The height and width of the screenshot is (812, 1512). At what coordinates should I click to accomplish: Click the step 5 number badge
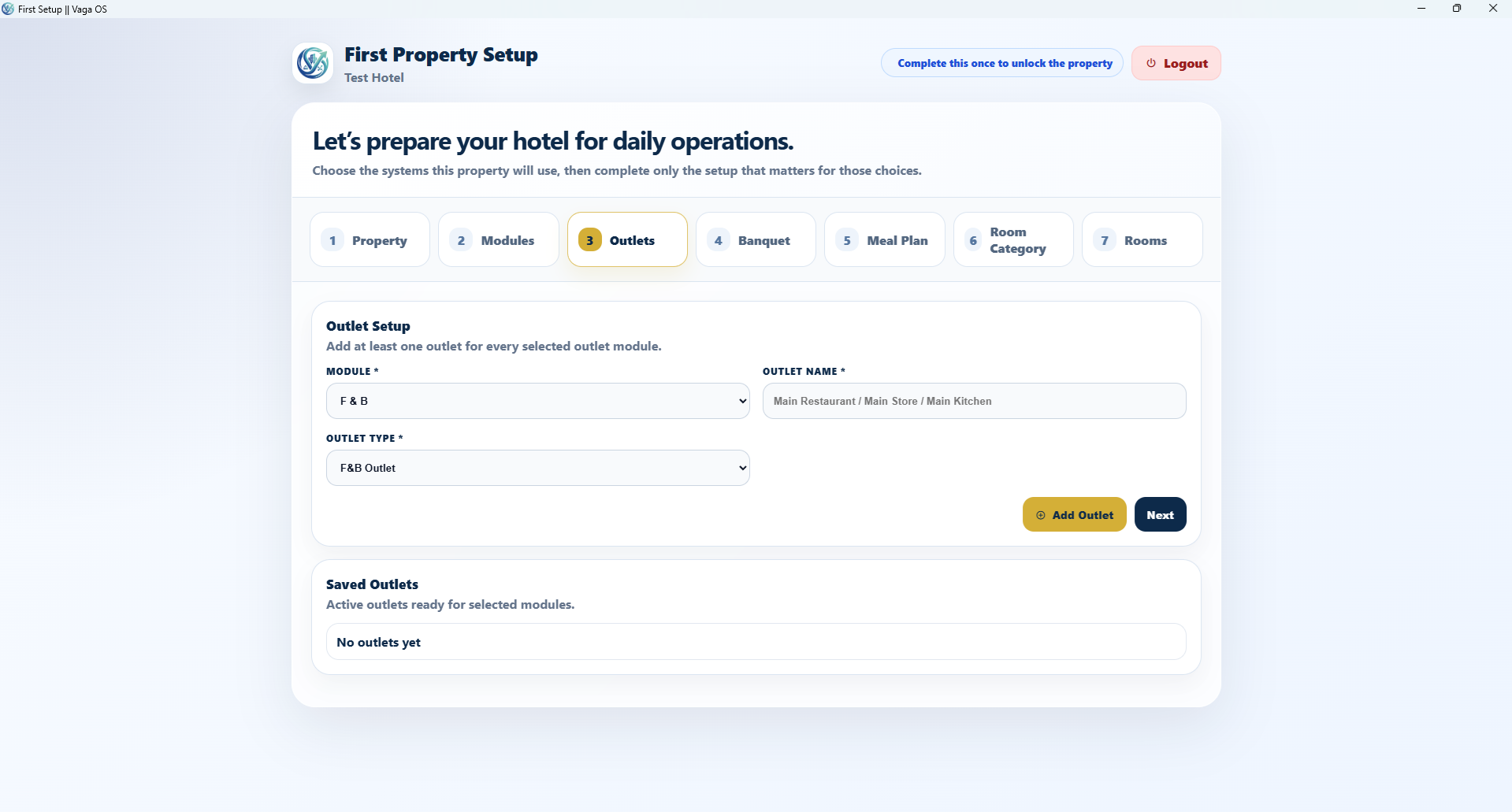847,240
